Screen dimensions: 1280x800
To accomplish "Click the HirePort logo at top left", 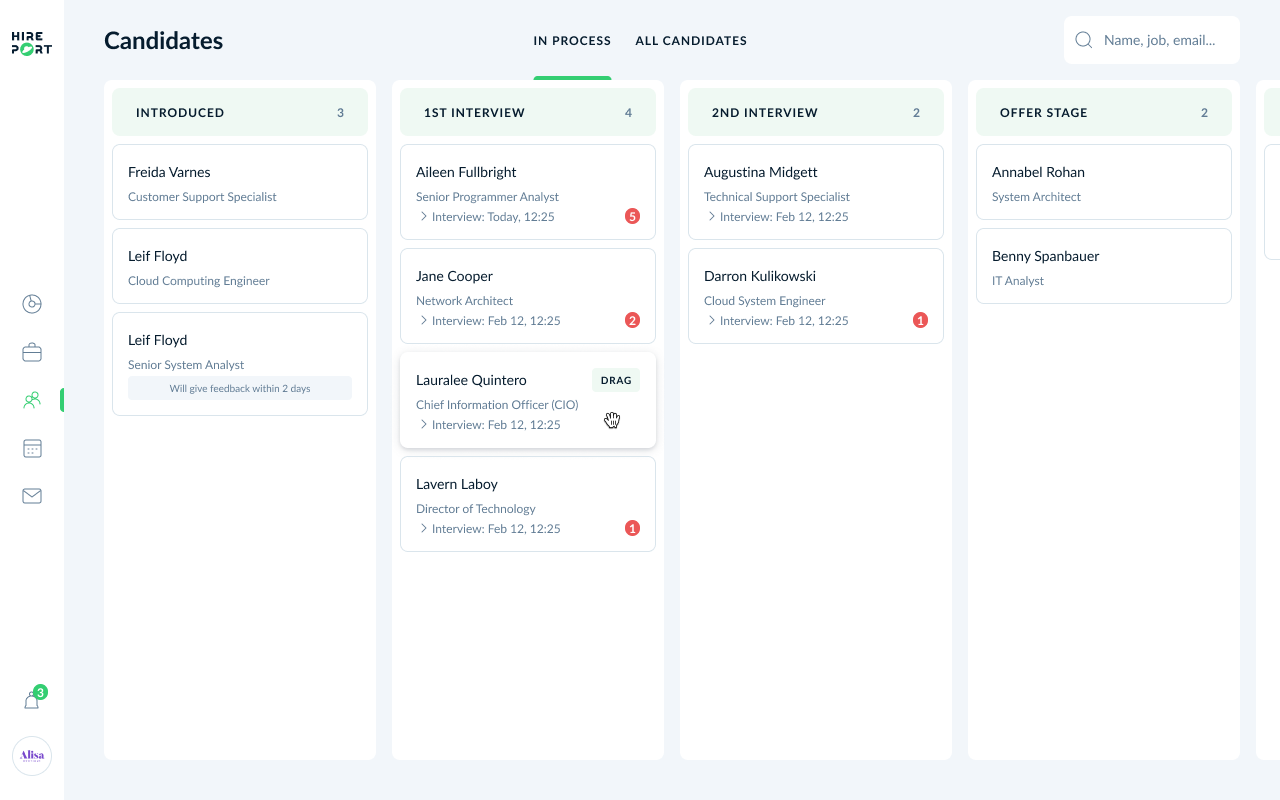I will pyautogui.click(x=31, y=42).
